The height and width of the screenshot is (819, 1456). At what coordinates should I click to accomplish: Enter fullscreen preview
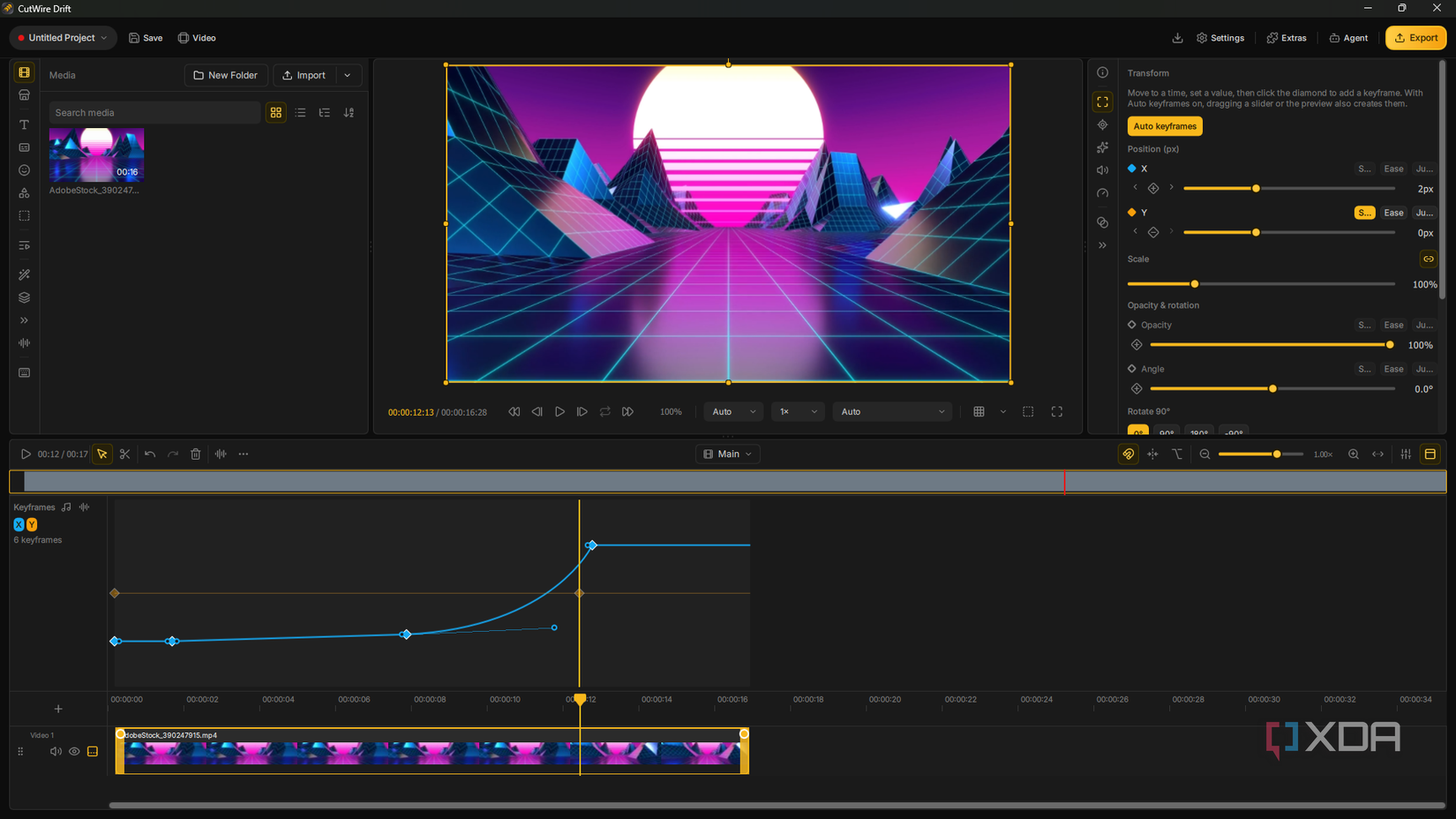pyautogui.click(x=1056, y=411)
